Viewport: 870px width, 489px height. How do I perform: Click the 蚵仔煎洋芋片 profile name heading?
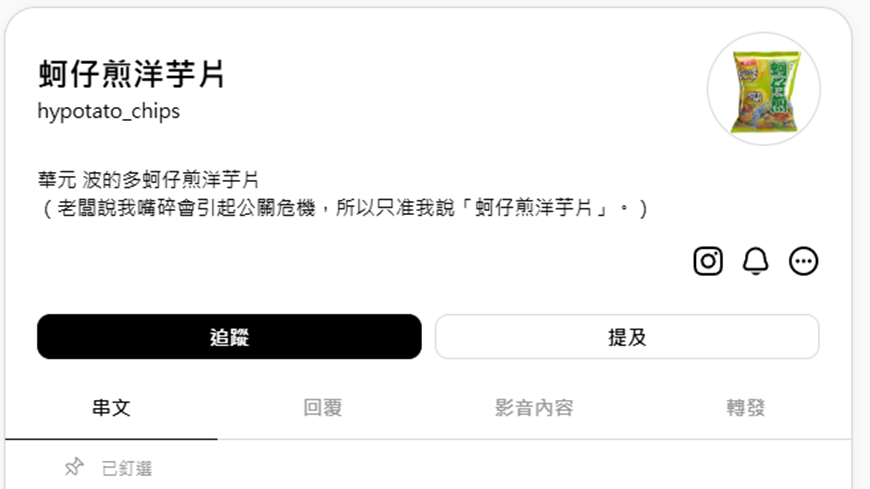[x=132, y=74]
